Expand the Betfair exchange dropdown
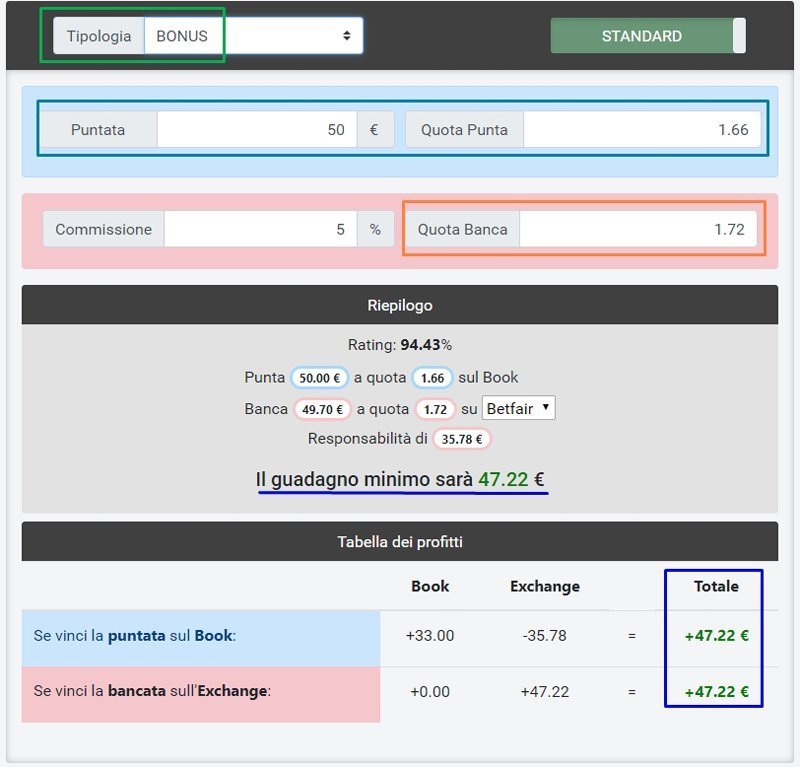Screen dimensions: 800x767 (518, 408)
